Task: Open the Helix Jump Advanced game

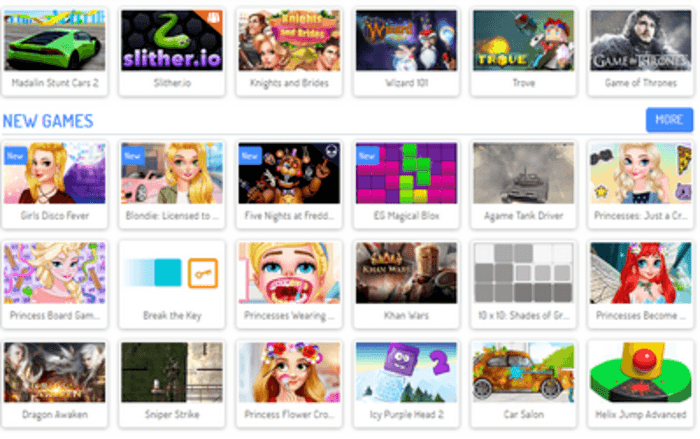Action: click(640, 372)
